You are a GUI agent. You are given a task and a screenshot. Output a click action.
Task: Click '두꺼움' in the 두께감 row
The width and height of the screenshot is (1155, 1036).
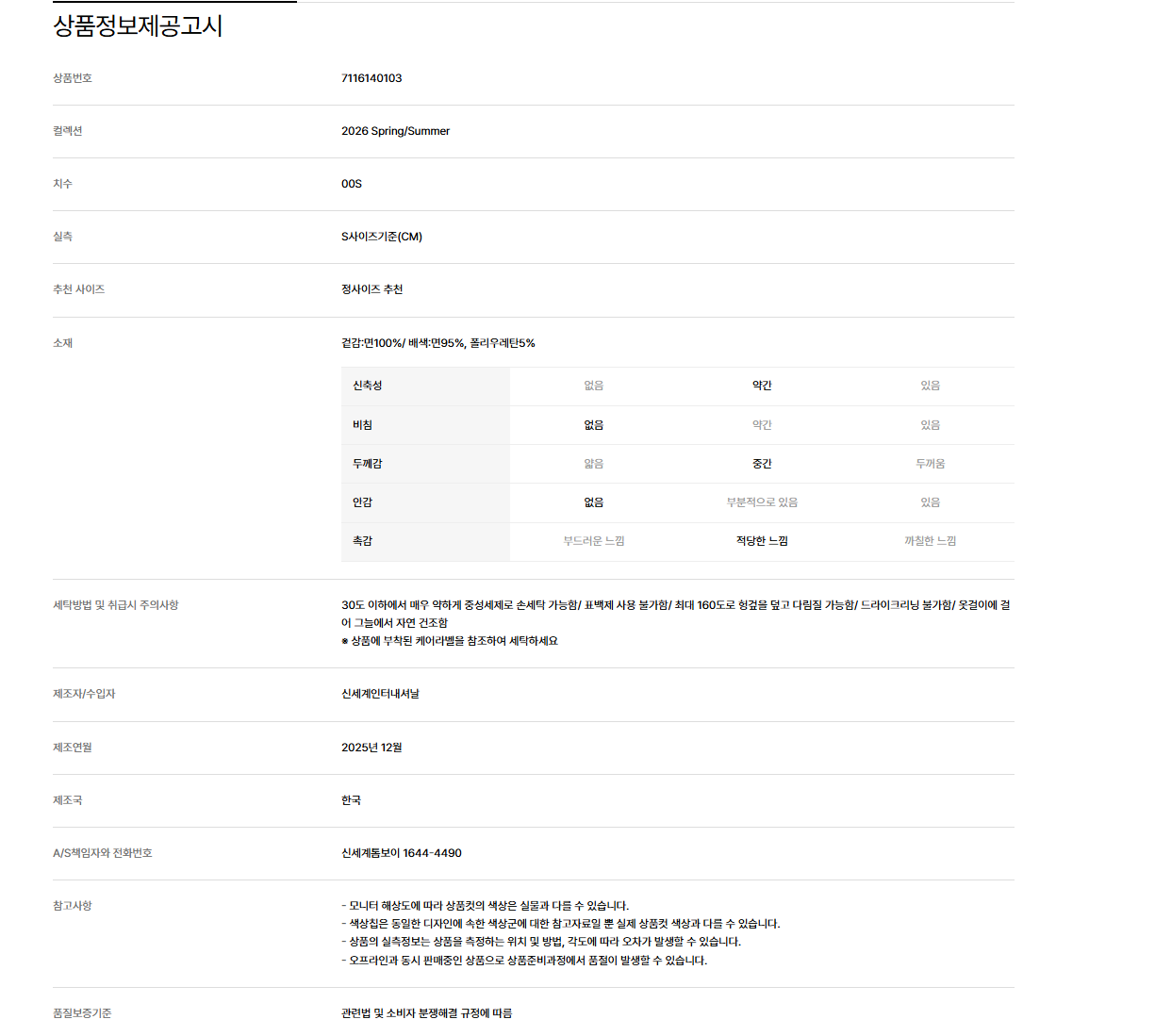click(x=930, y=464)
